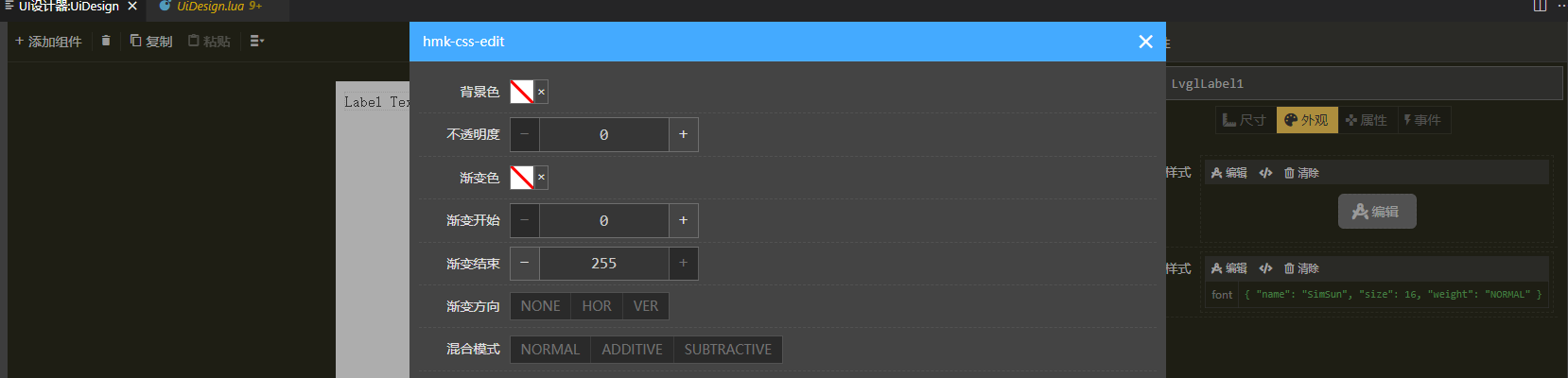Set blend mode to ADDITIVE
This screenshot has height=378, width=1568.
632,350
